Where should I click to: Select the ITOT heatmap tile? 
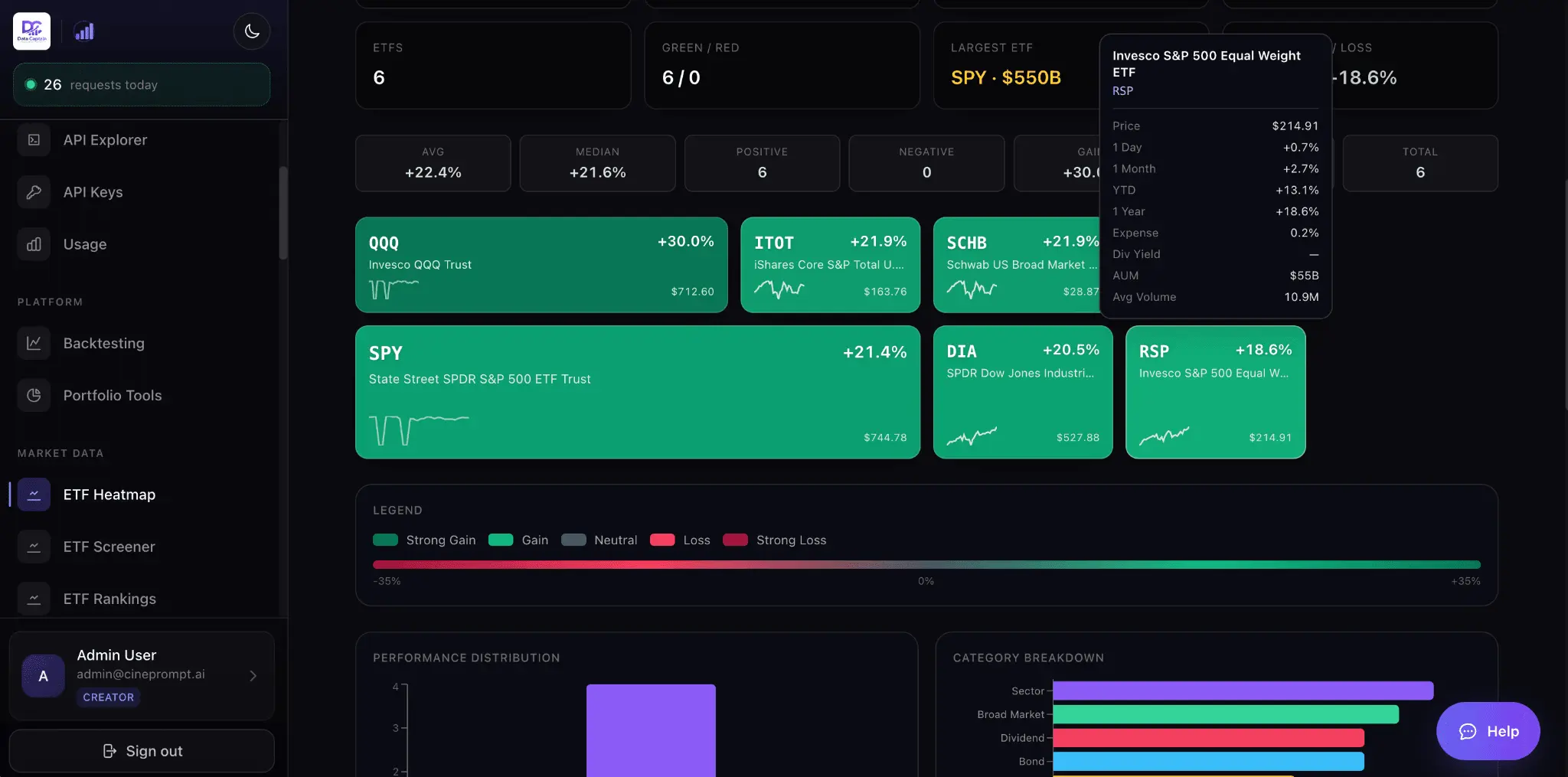click(x=830, y=265)
